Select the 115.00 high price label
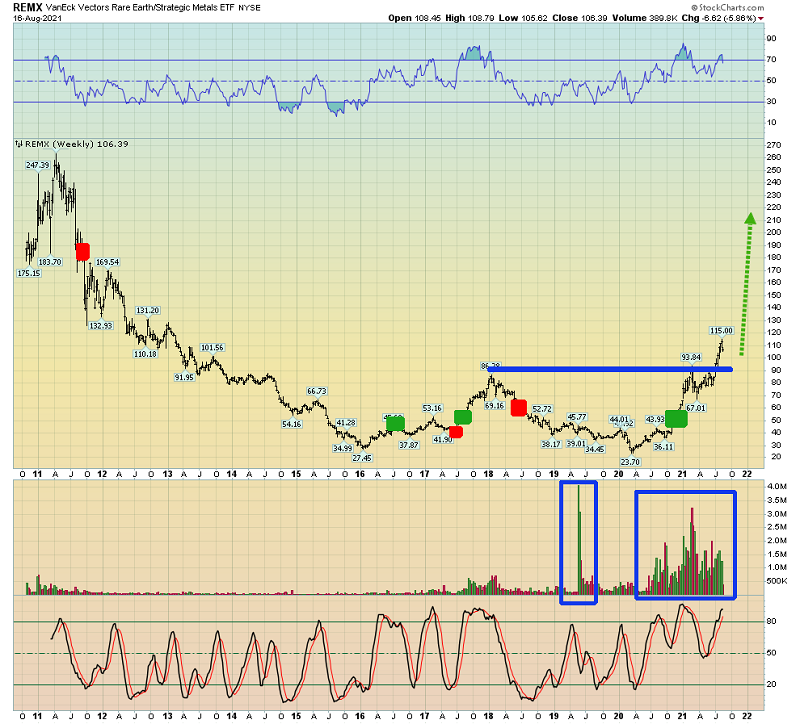The width and height of the screenshot is (800, 724). pyautogui.click(x=721, y=330)
